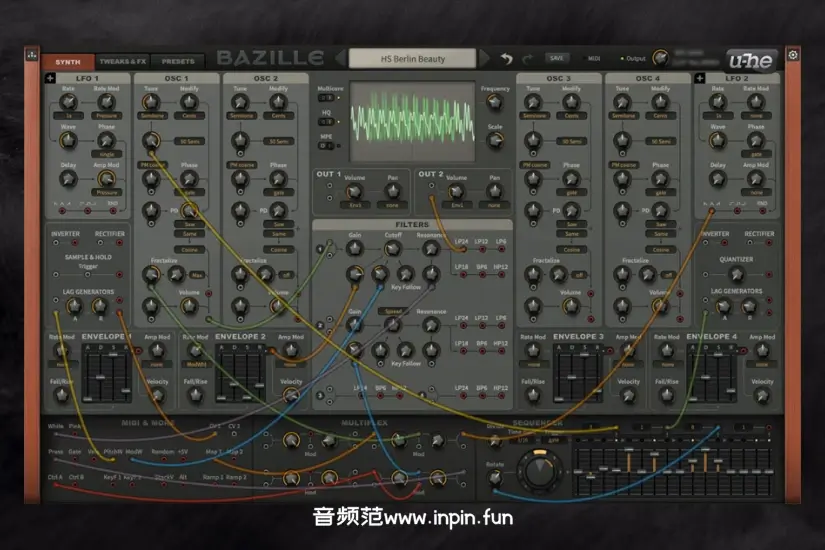Viewport: 825px width, 550px height.
Task: Click the green oscilloscope waveform display
Action: 412,122
